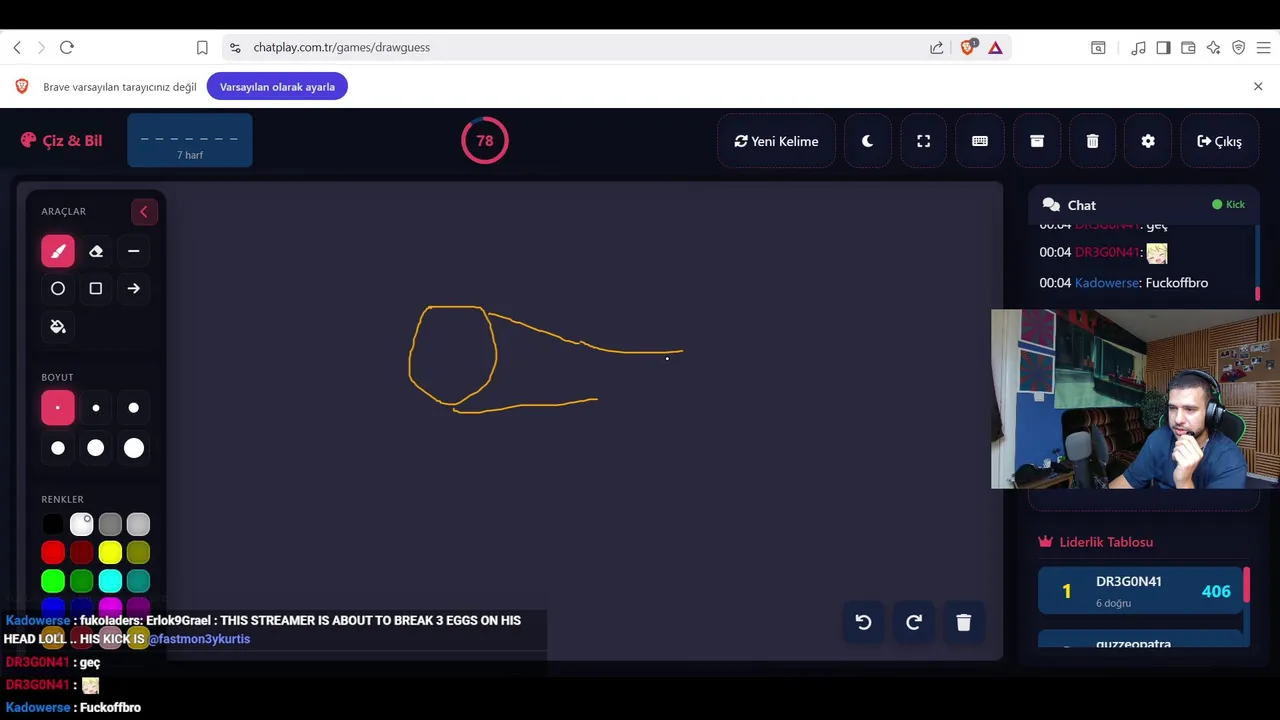
Task: Open the browser hamburger menu
Action: point(1263,47)
